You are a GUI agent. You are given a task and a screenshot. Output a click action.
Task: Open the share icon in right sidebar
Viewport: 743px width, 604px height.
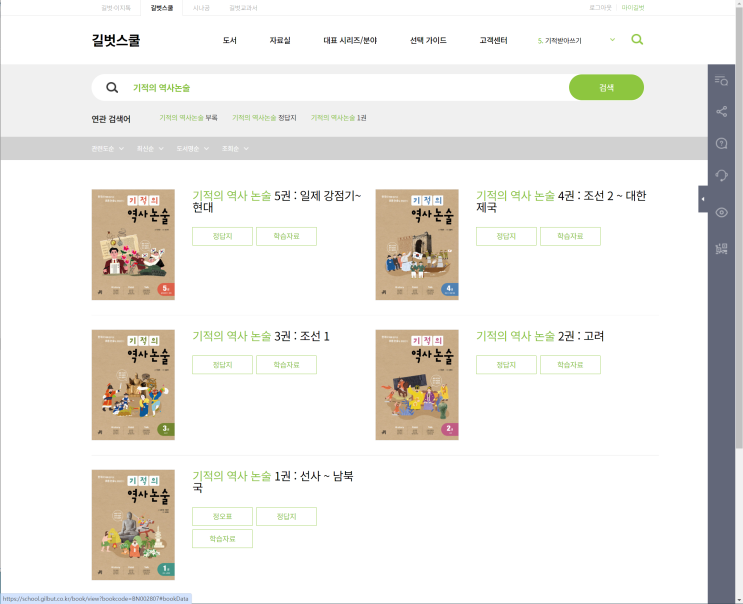pyautogui.click(x=721, y=112)
